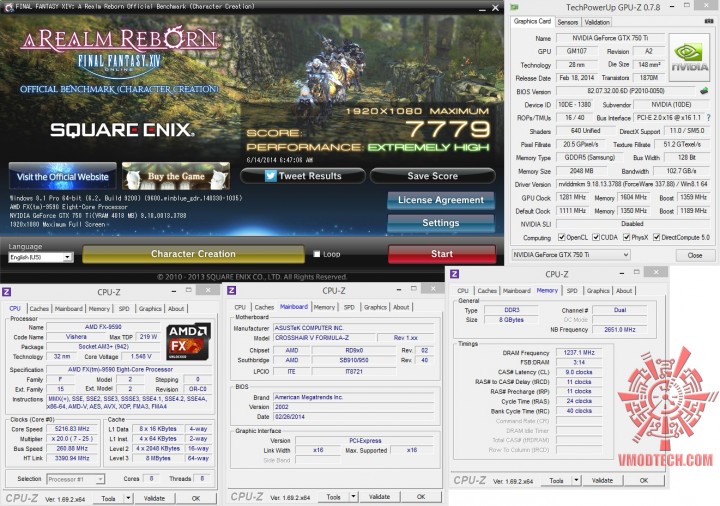Click Visit the Official Website banner
This screenshot has width=720, height=506.
click(x=62, y=176)
